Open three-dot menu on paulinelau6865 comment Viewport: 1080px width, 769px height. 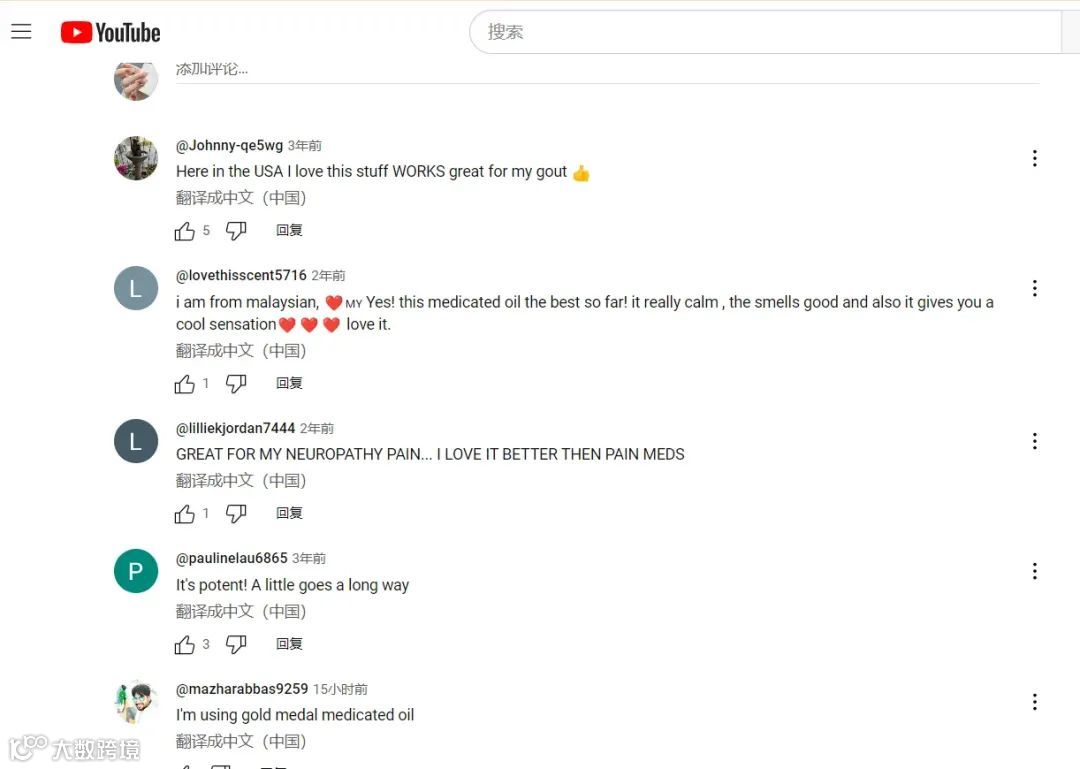pos(1035,571)
